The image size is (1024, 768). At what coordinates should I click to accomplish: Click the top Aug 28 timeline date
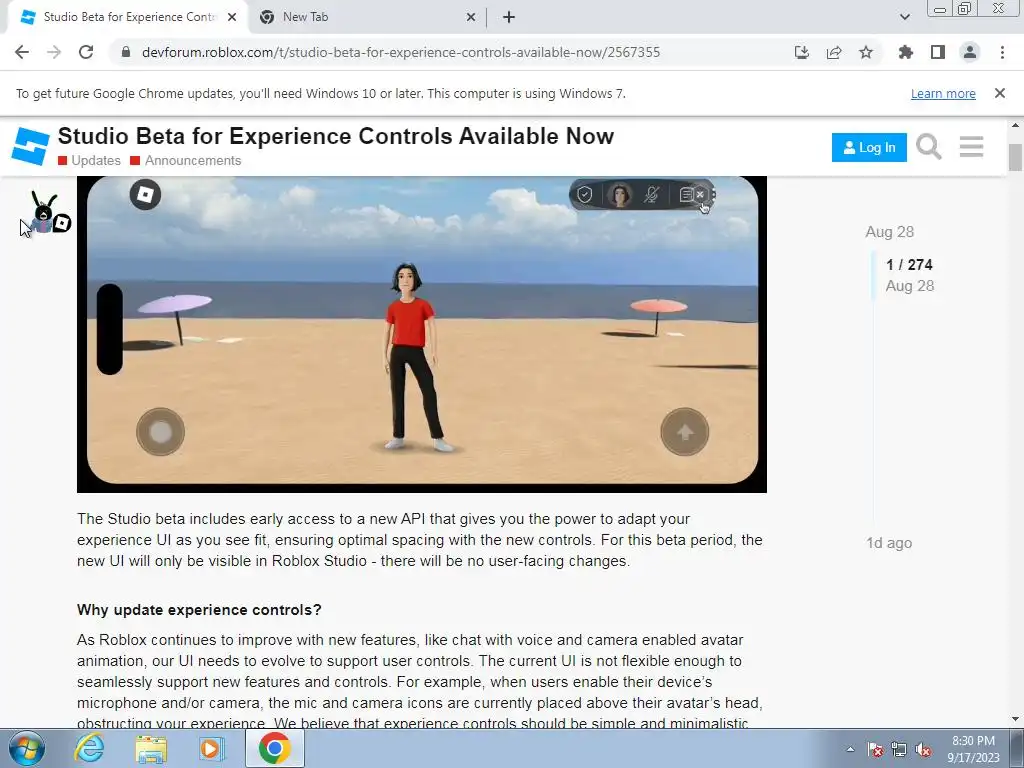(x=889, y=232)
